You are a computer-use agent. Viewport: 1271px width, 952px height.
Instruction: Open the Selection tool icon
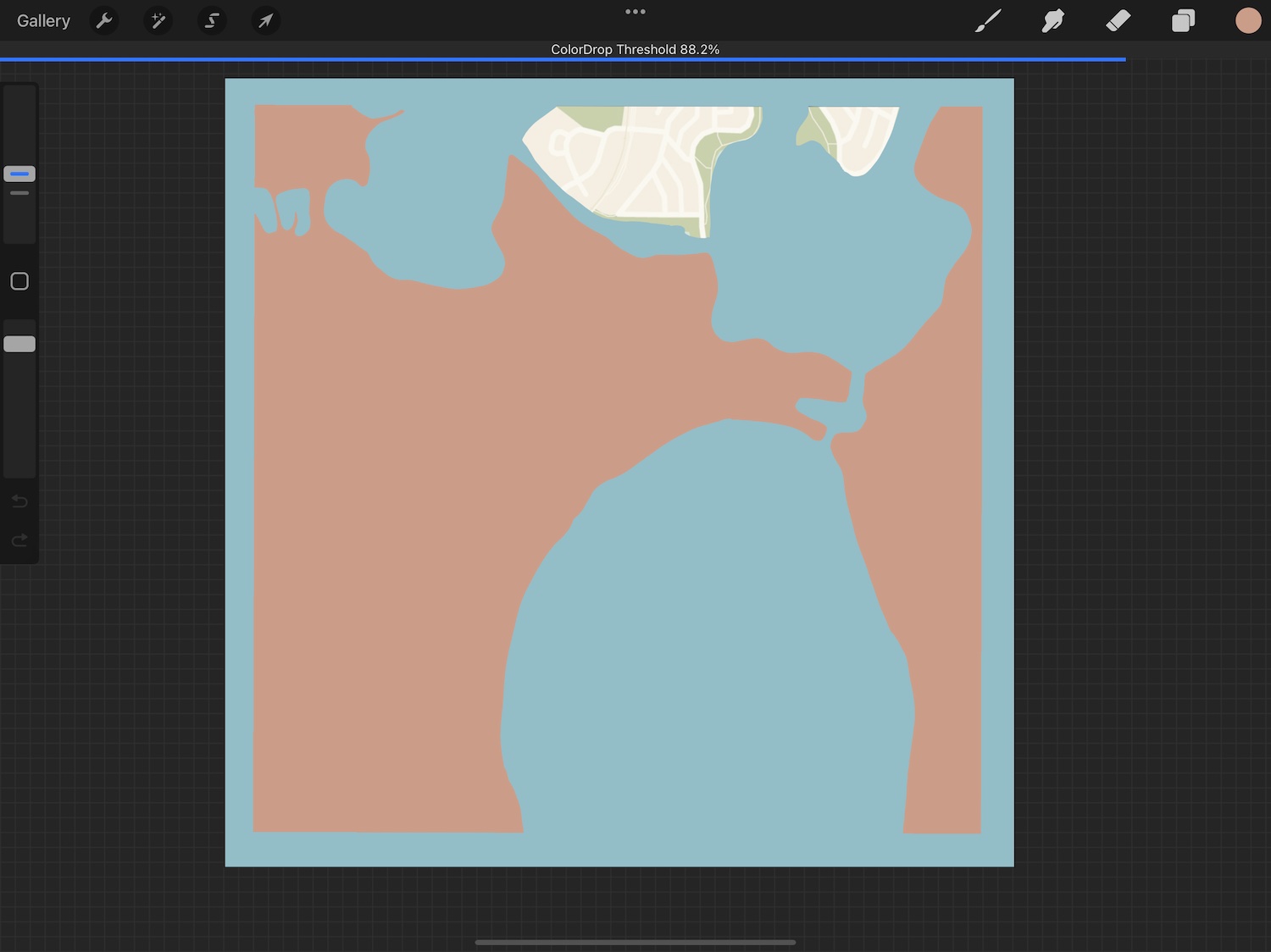point(212,20)
